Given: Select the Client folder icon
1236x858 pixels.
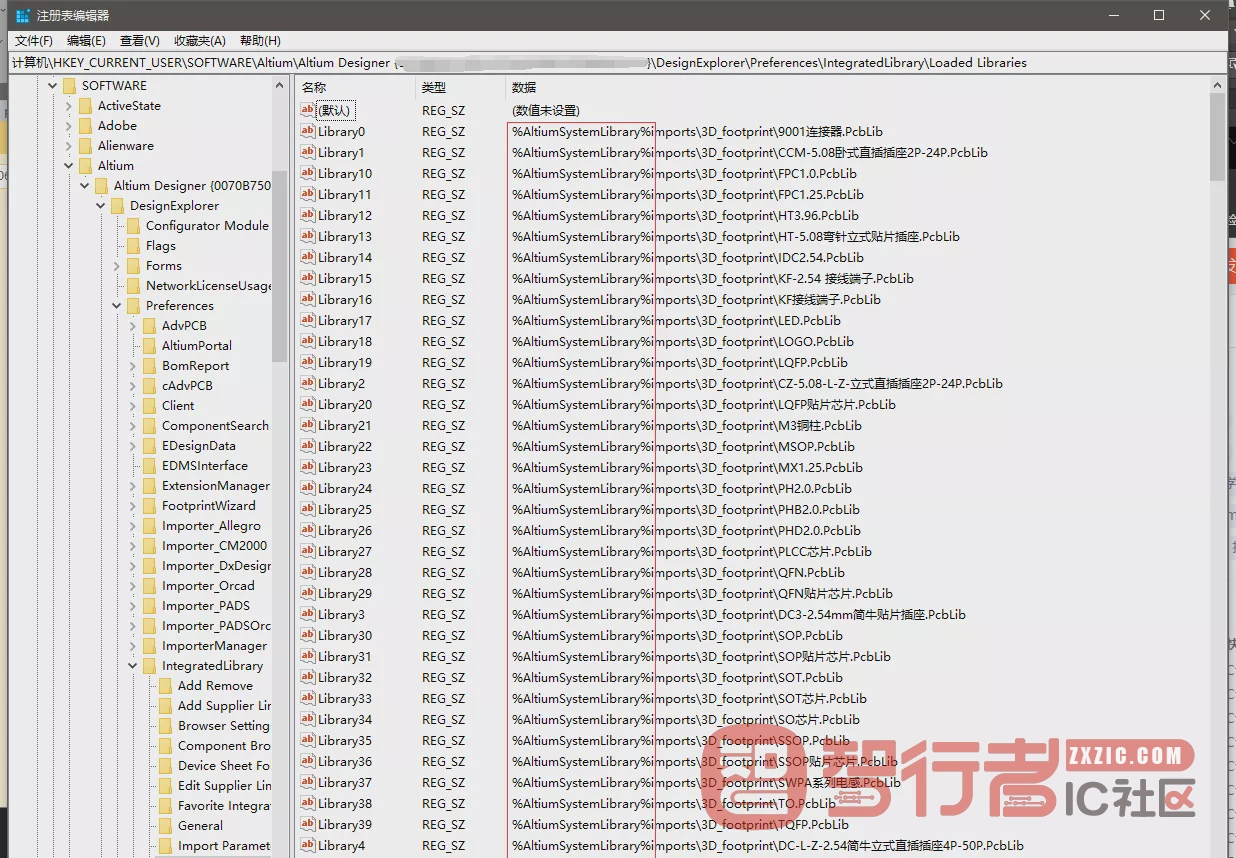Looking at the screenshot, I should (150, 406).
